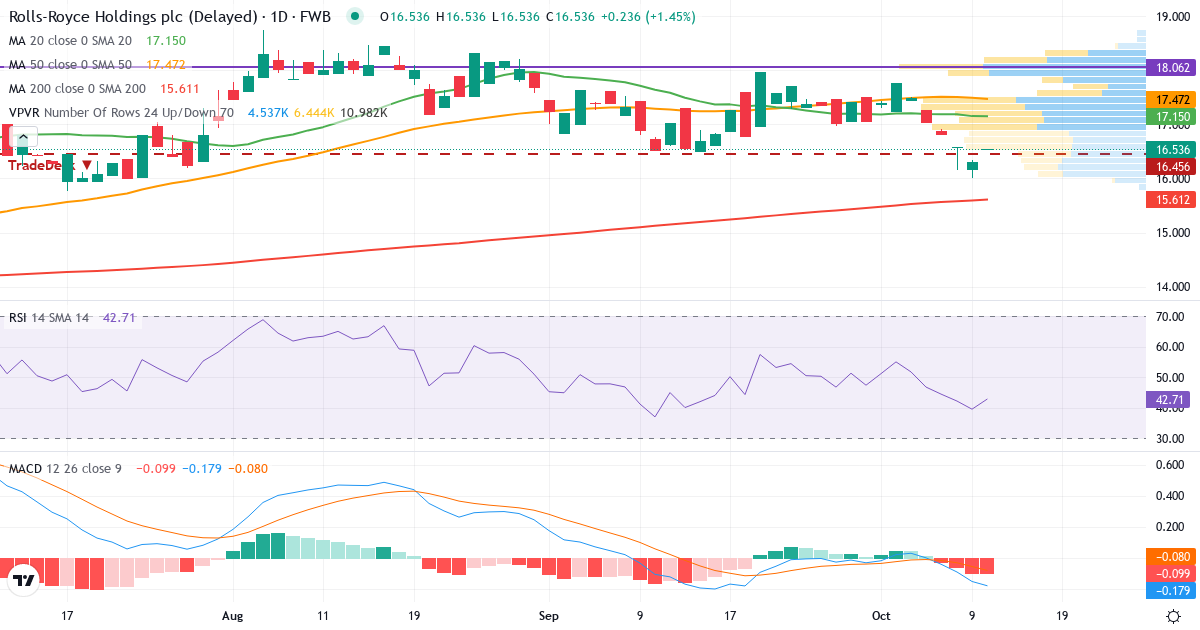Click the 17.472 value in MA 50 legend
The height and width of the screenshot is (630, 1200).
[x=166, y=64]
